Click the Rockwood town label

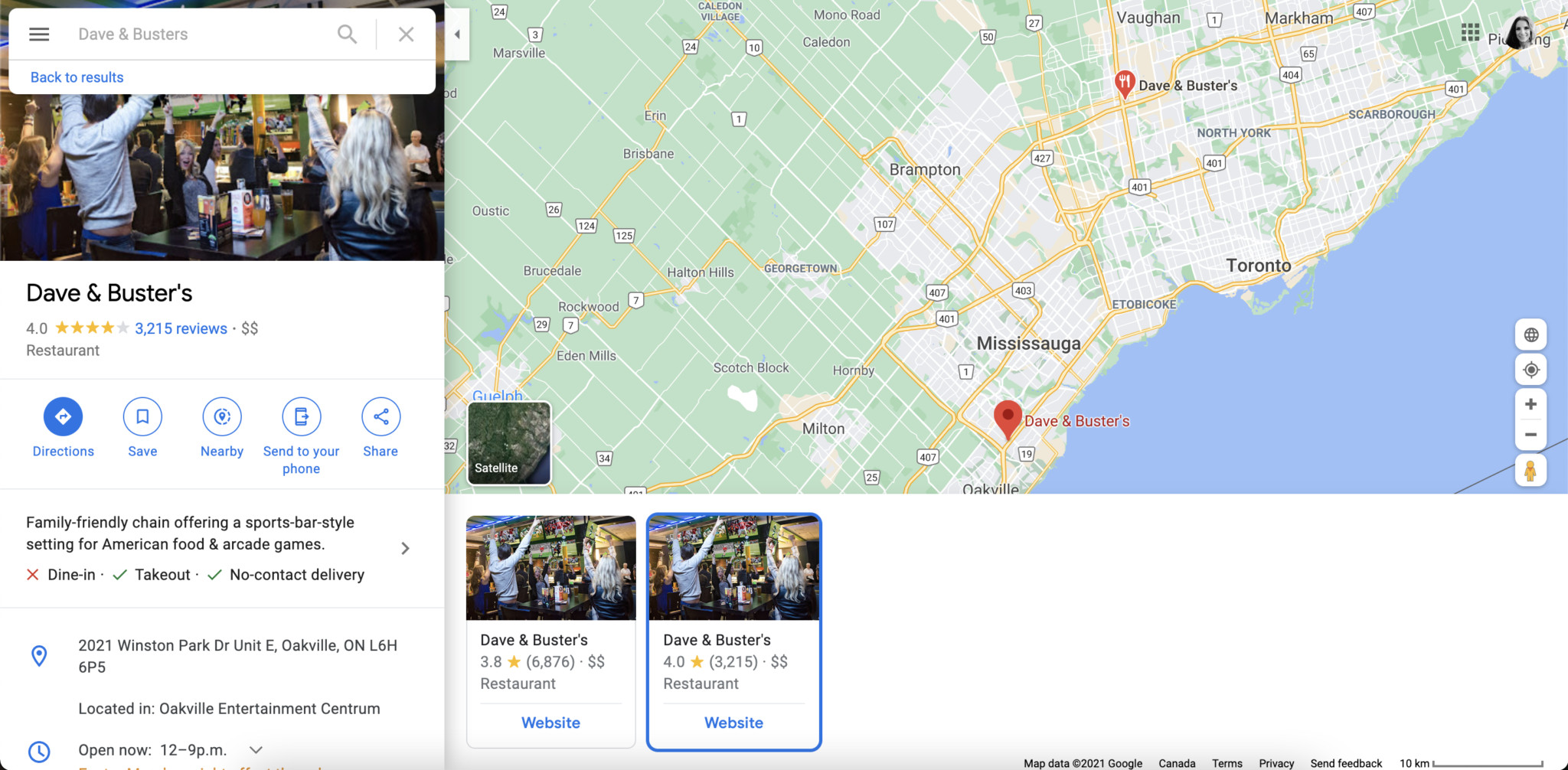click(x=588, y=307)
